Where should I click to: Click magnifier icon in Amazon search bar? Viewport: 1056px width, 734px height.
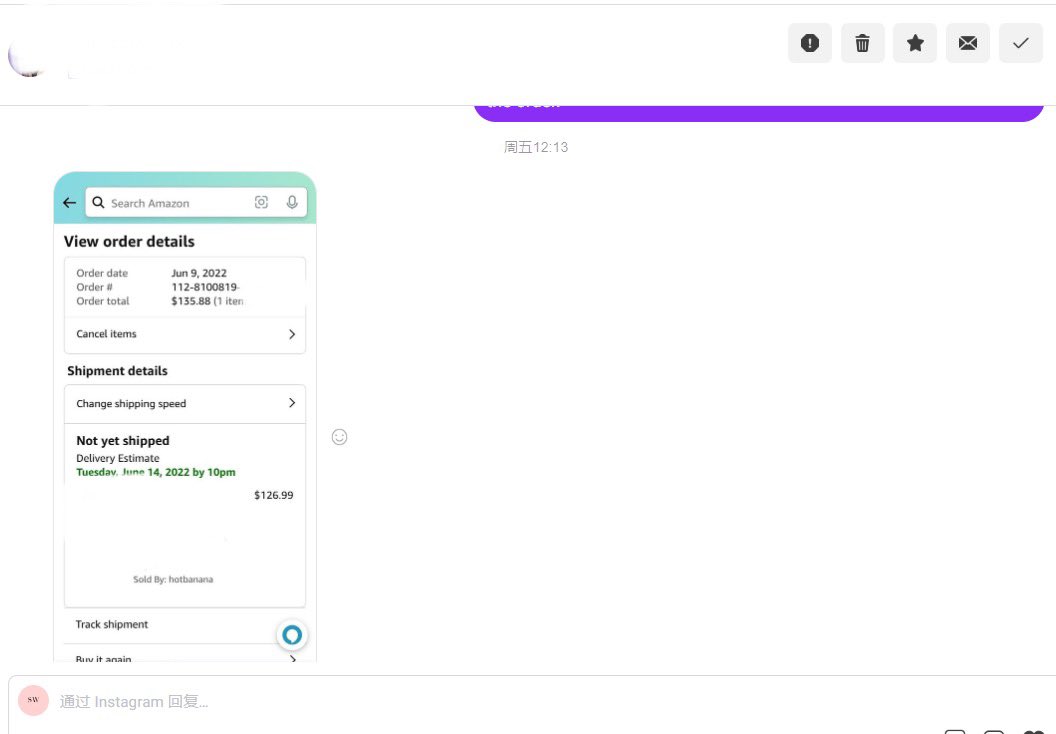point(98,202)
